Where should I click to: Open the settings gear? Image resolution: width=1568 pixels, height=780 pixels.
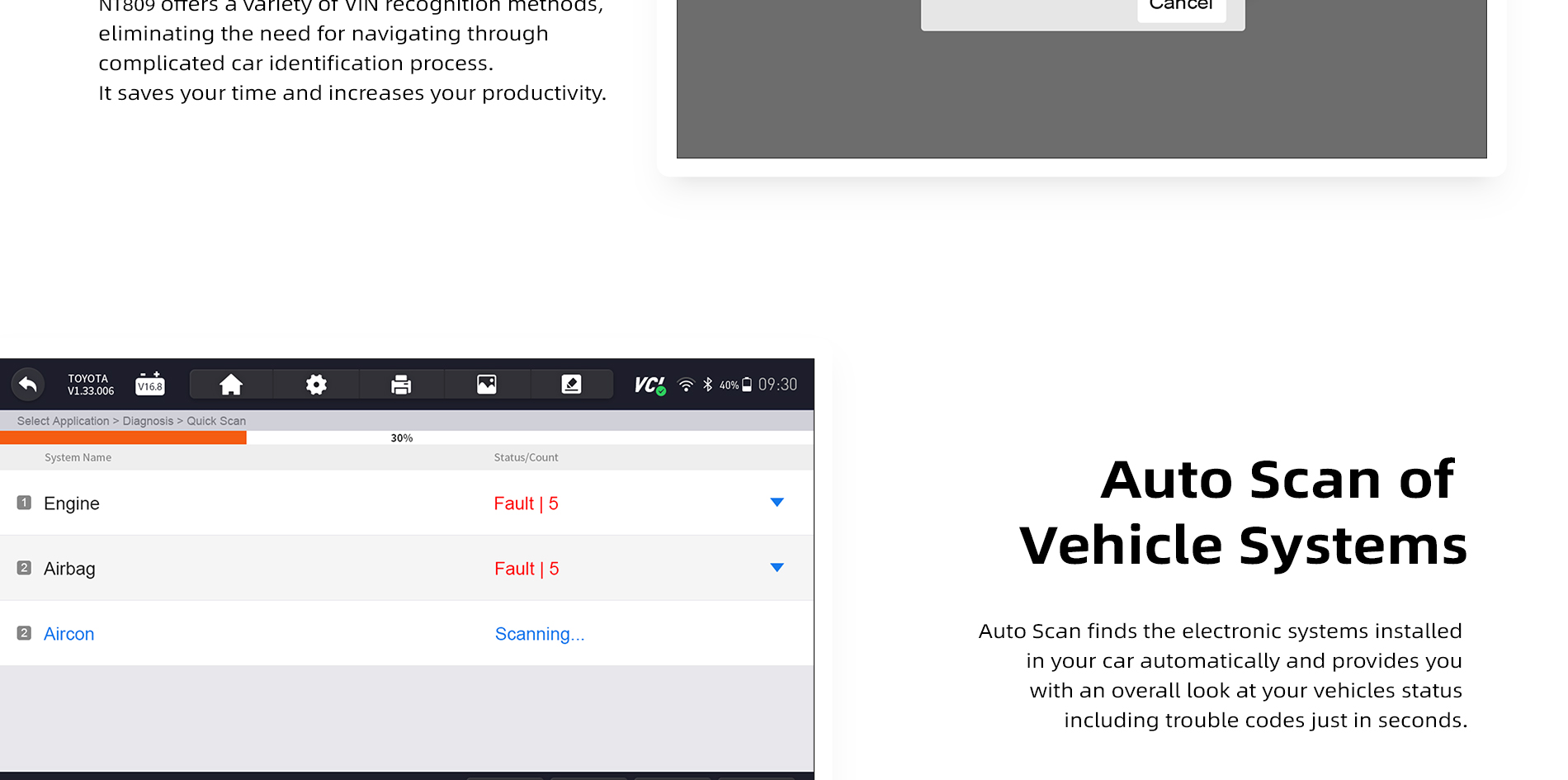tap(316, 385)
